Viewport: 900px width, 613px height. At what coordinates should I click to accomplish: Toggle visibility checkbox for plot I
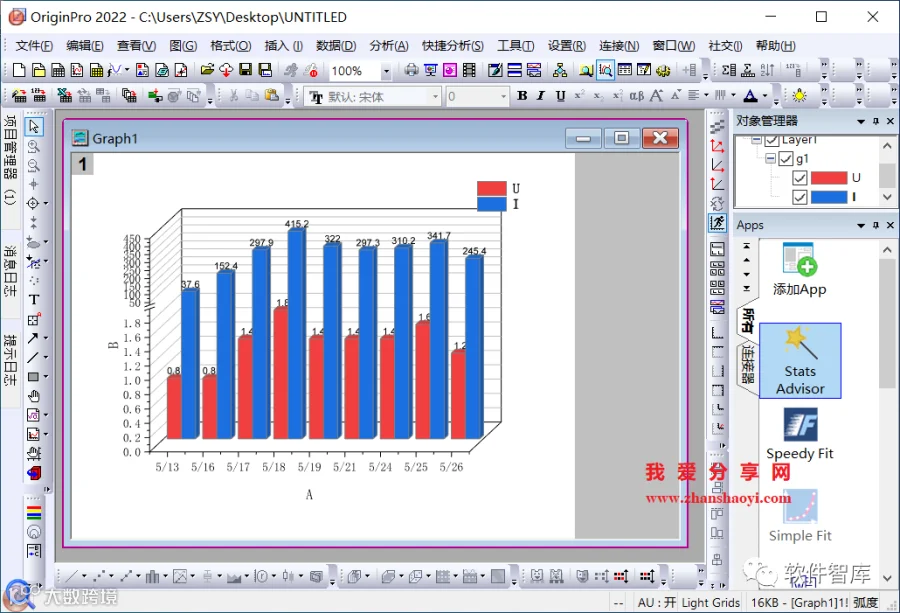click(800, 197)
